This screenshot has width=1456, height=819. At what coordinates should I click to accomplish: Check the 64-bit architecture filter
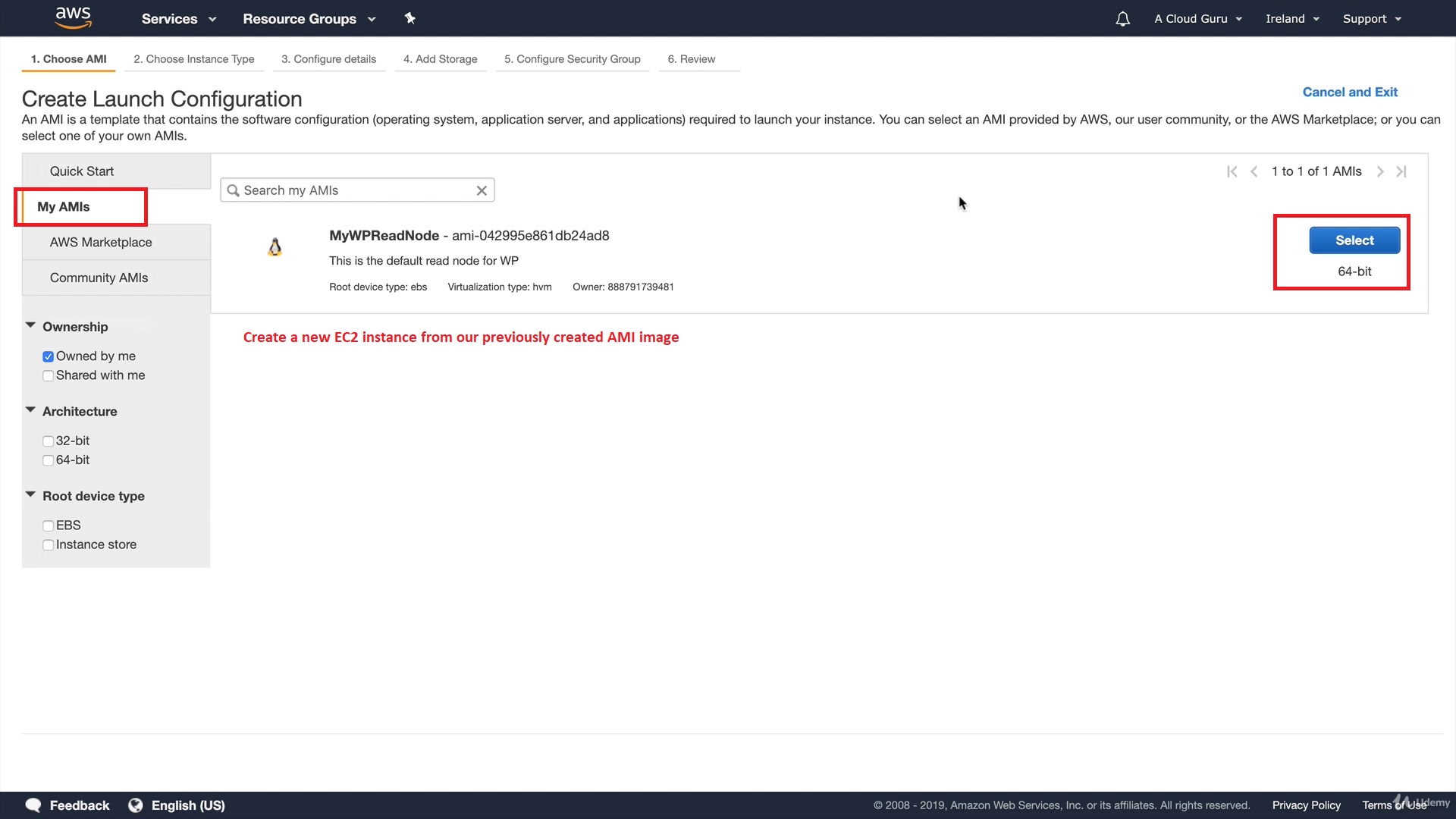[x=48, y=460]
